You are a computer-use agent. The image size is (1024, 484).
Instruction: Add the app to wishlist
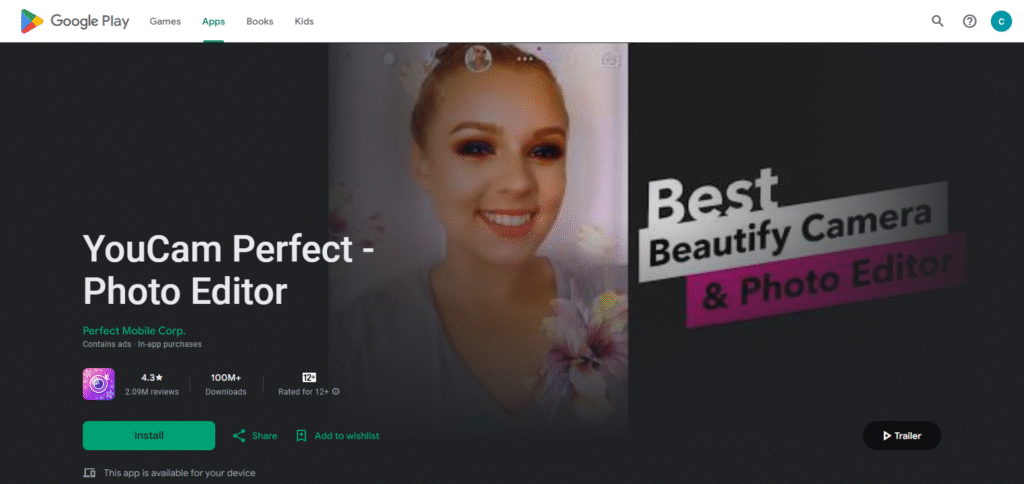pyautogui.click(x=337, y=436)
